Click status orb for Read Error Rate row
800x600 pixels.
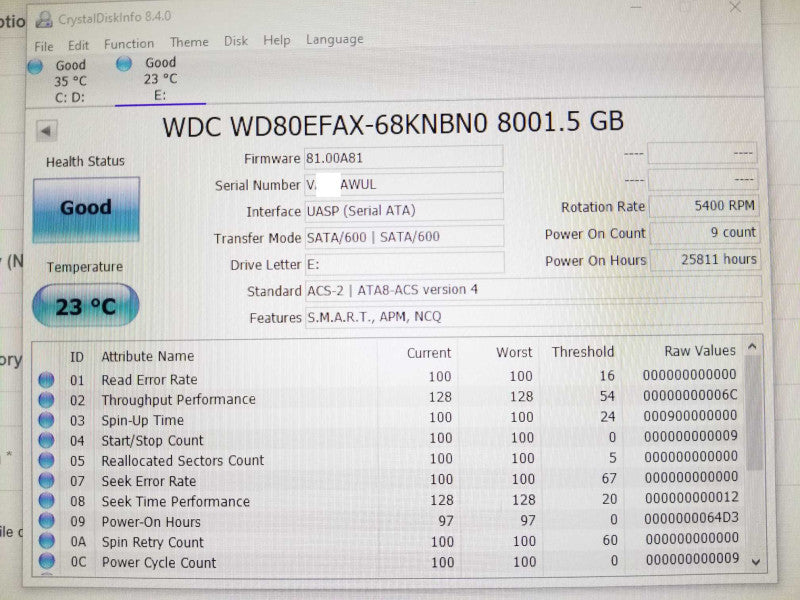click(x=46, y=380)
